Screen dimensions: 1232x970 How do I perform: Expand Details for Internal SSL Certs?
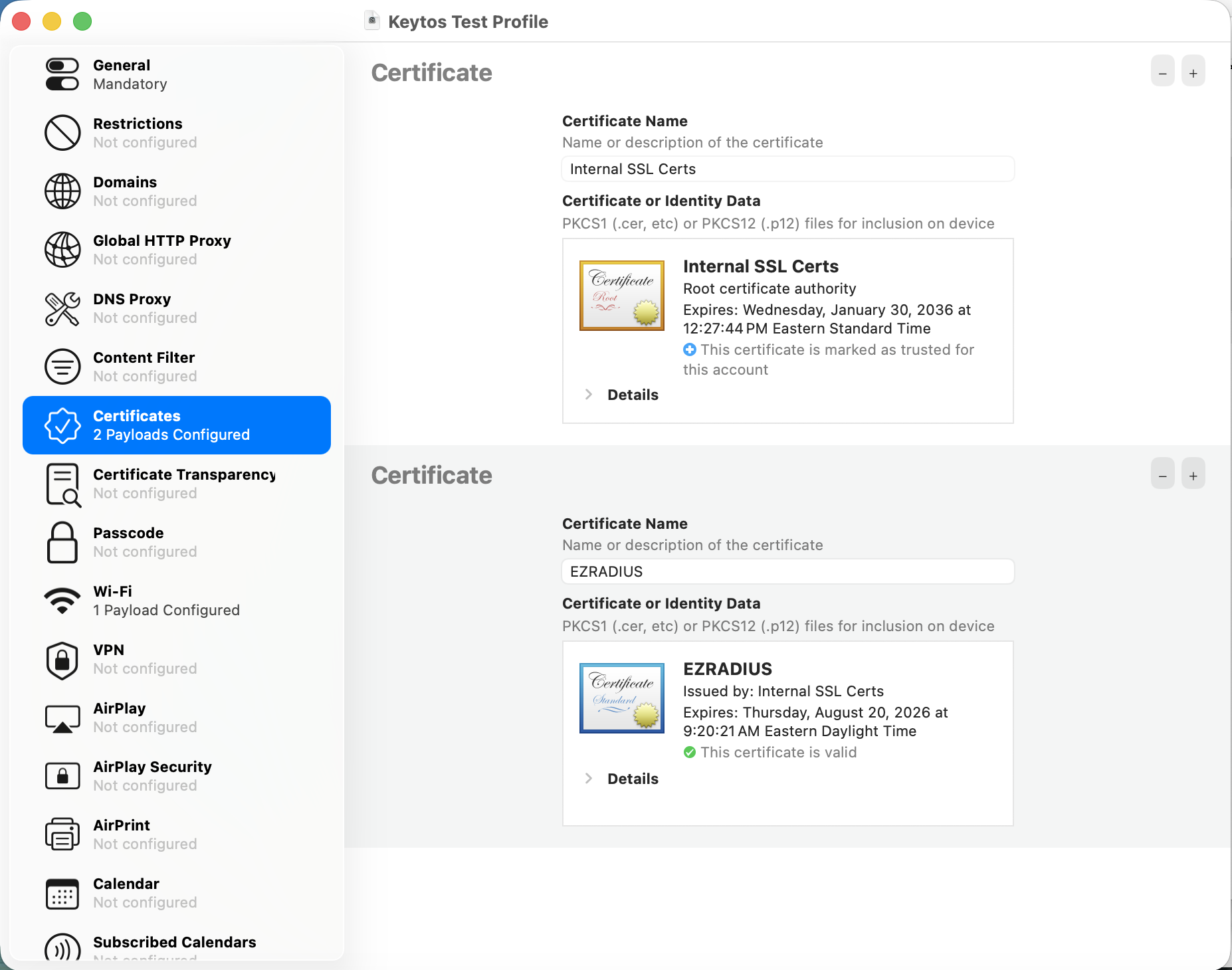pyautogui.click(x=589, y=395)
